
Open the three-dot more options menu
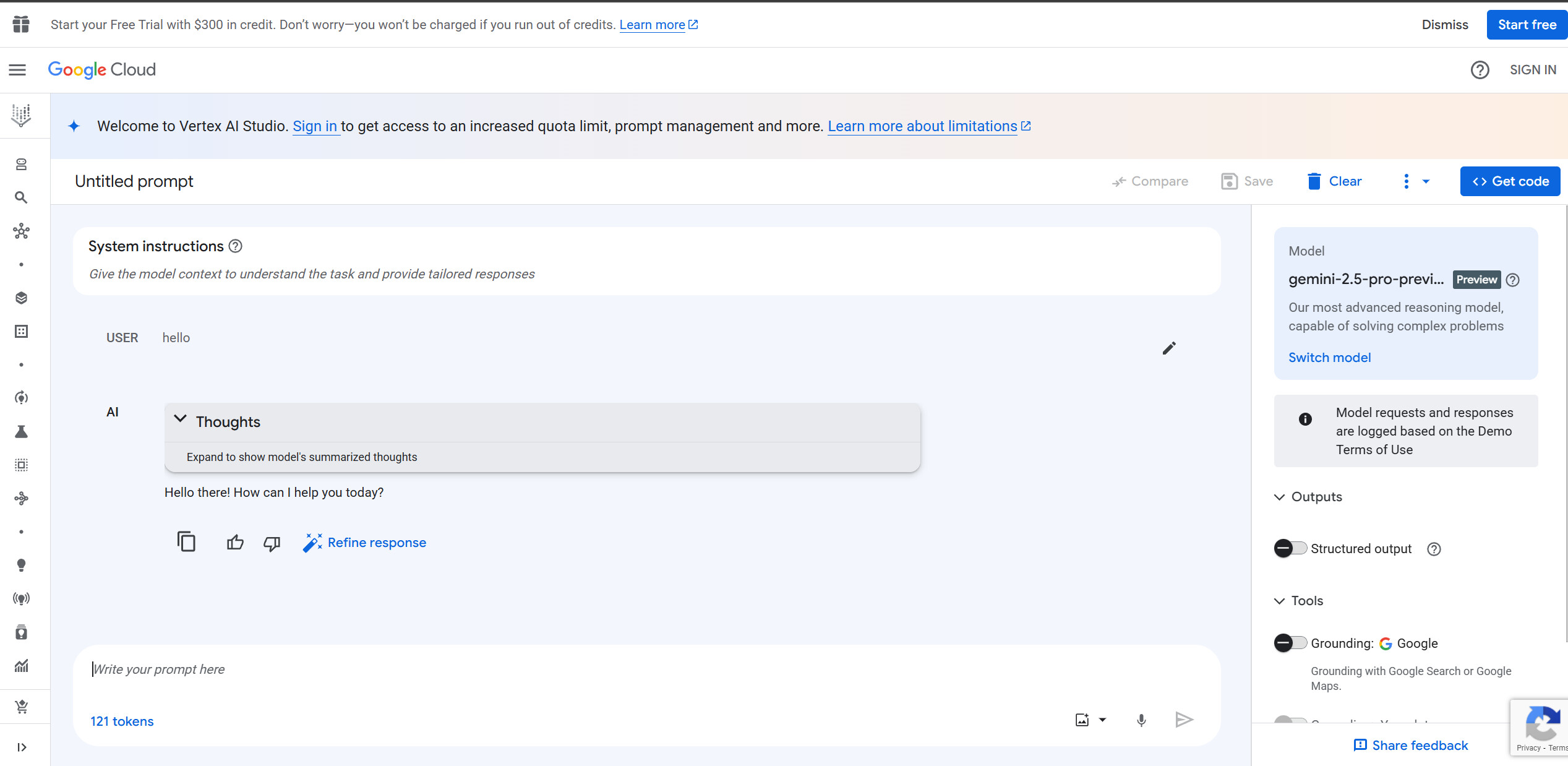click(x=1406, y=181)
